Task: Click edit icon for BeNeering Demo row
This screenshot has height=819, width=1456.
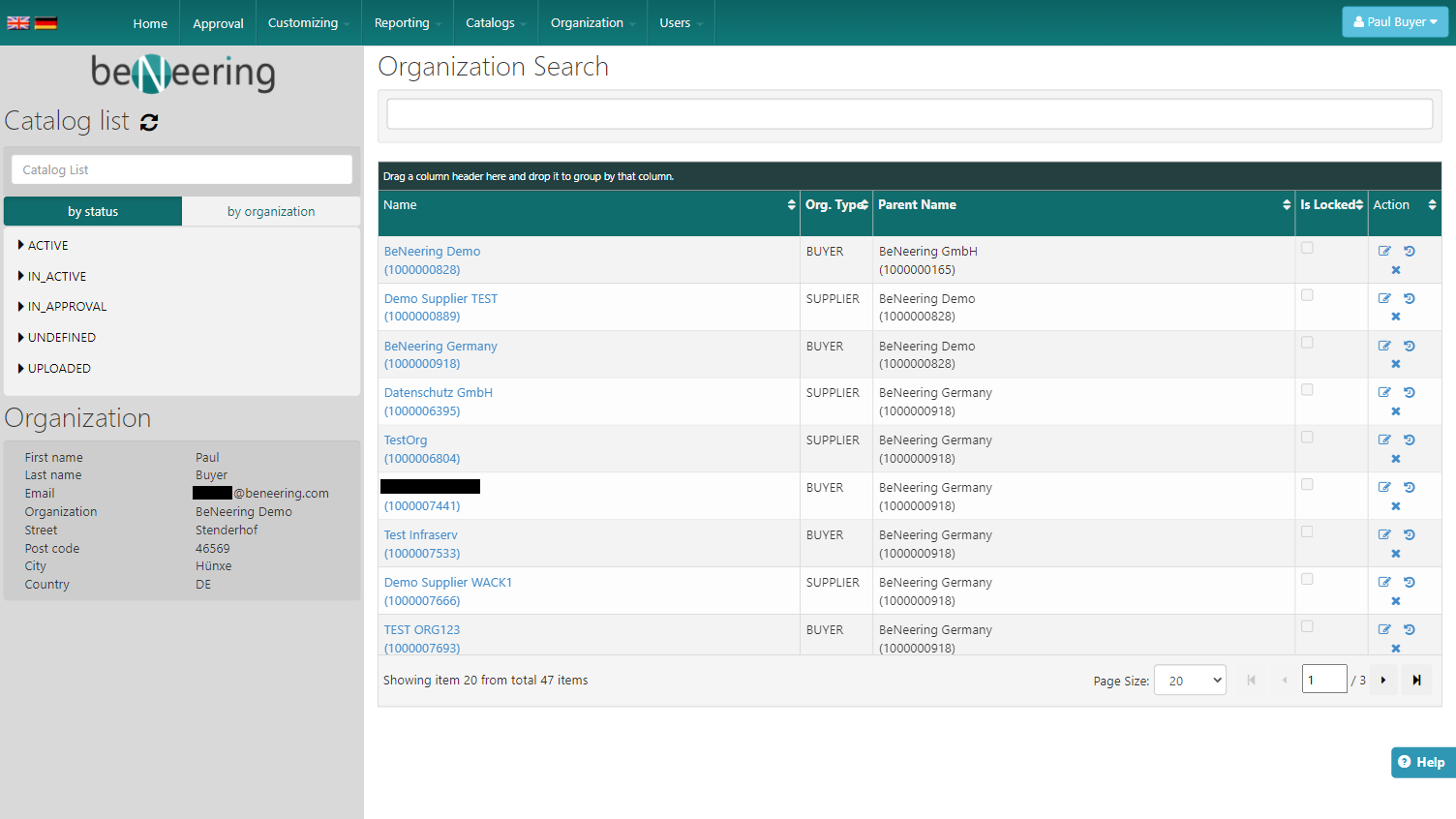Action: click(1384, 251)
